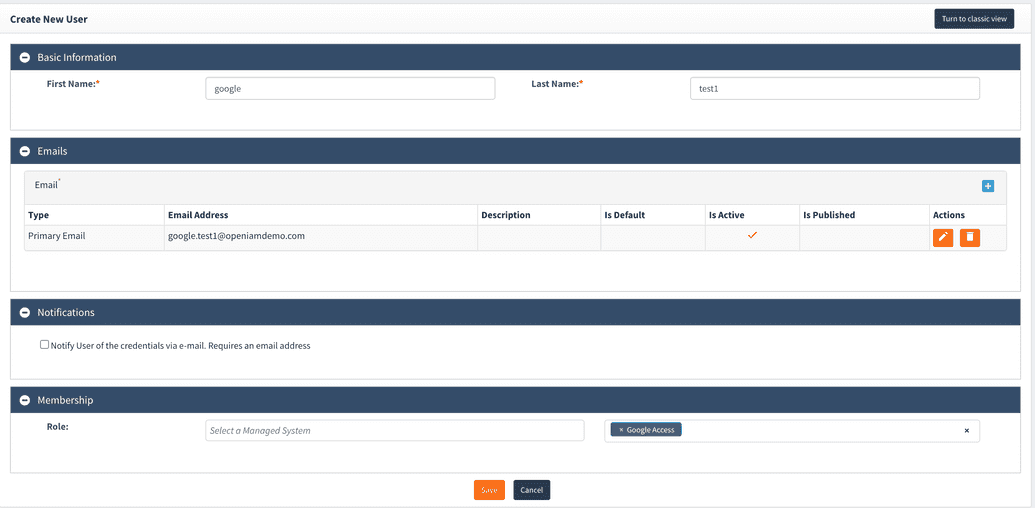Click the Save button
Screen dimensions: 1035x508
pos(489,490)
